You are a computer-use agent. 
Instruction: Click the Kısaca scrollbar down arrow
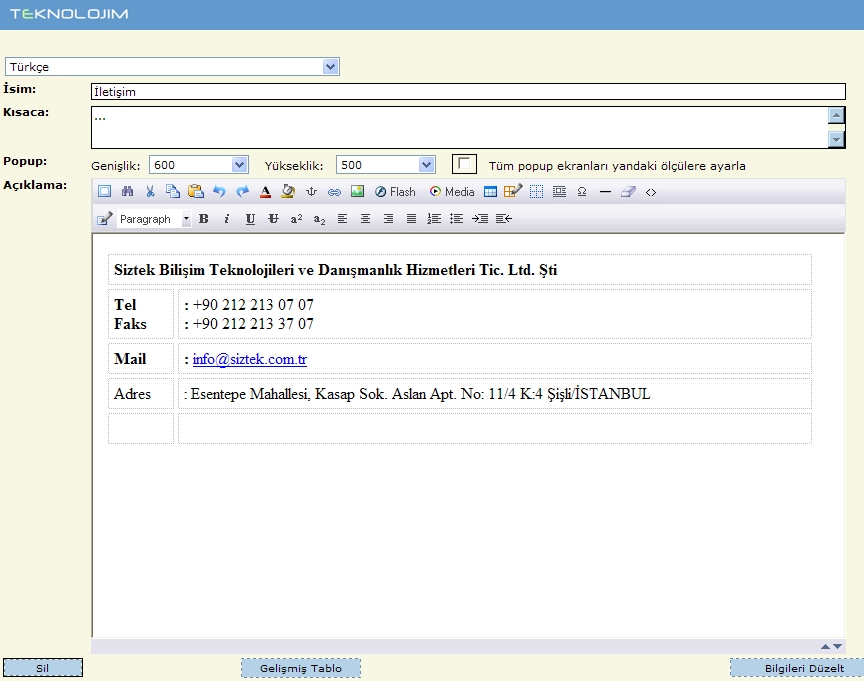pos(836,139)
